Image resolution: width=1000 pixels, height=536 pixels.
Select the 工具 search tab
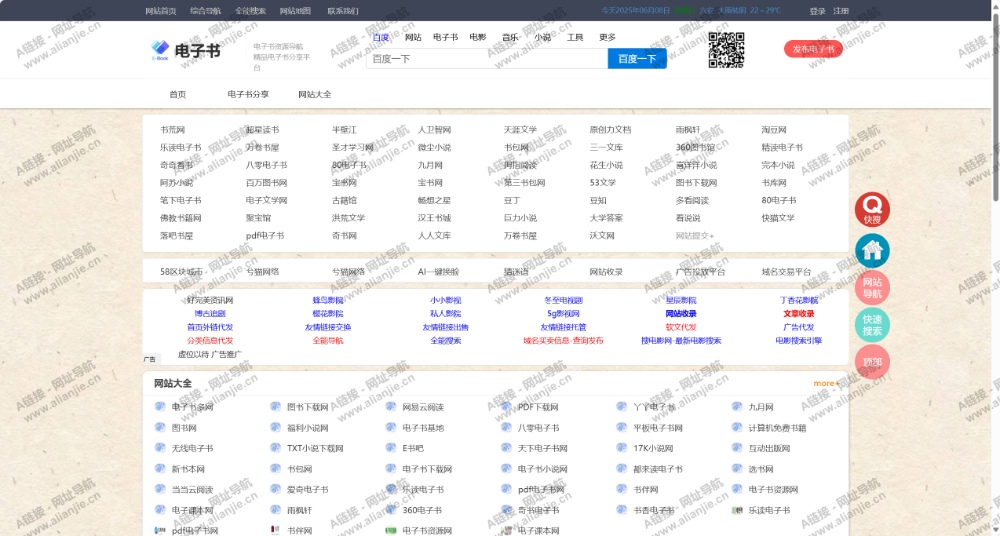pyautogui.click(x=575, y=37)
